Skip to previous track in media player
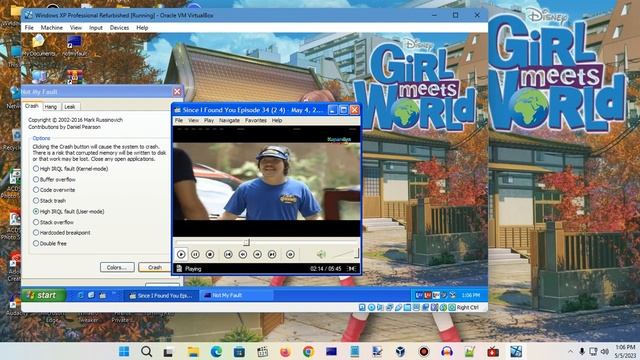The height and width of the screenshot is (360, 640). coord(228,254)
